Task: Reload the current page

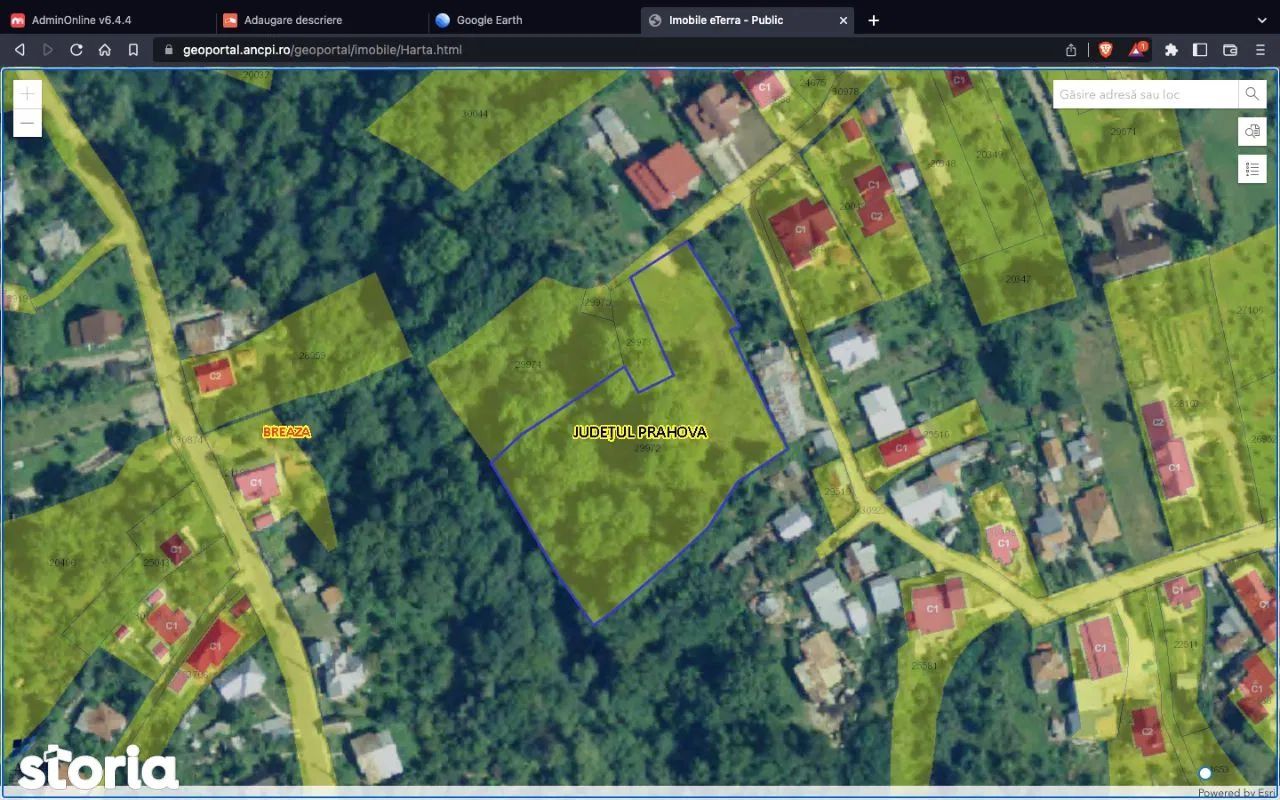Action: [76, 49]
